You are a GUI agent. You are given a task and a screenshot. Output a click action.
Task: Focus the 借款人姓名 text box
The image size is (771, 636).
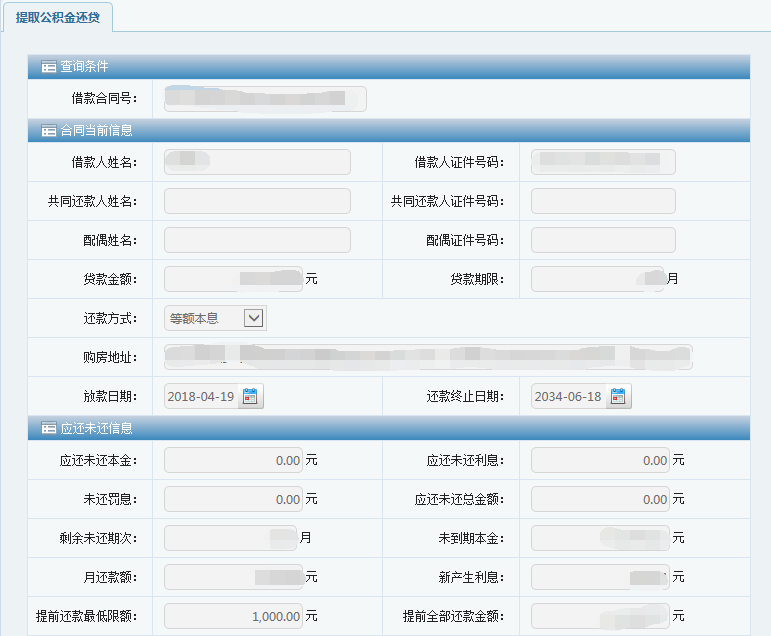pyautogui.click(x=257, y=162)
